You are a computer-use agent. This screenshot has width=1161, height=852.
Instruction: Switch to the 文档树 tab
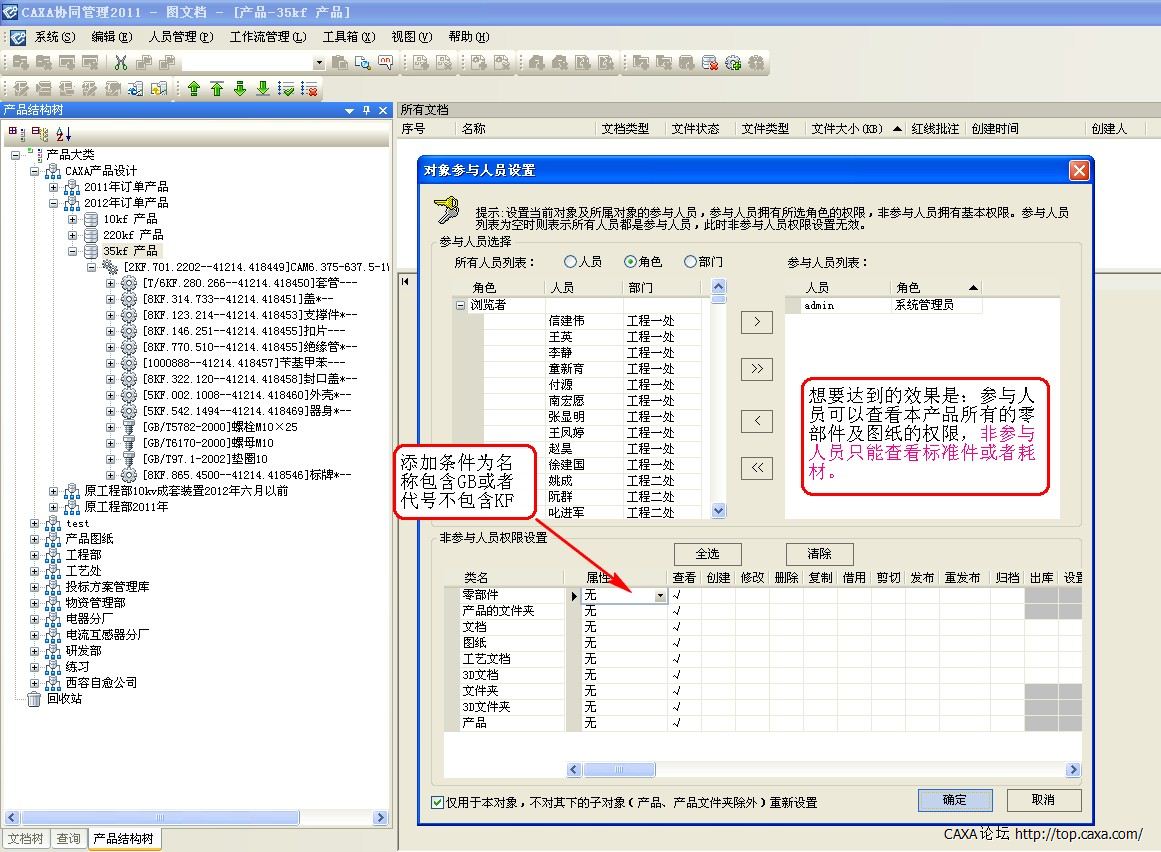26,839
